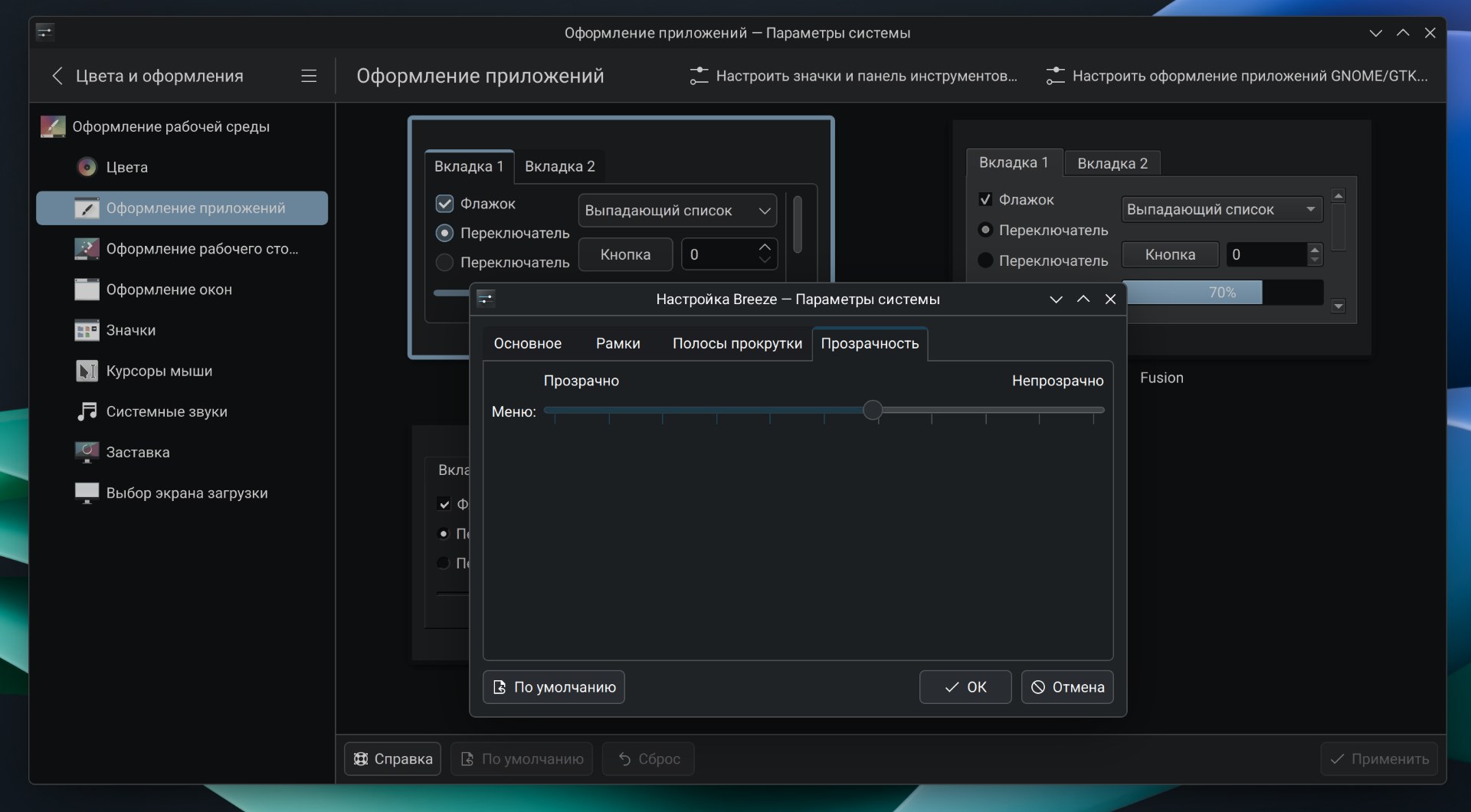The width and height of the screenshot is (1471, 812).
Task: Increase the Fusion preview spinbox value
Action: [1315, 249]
